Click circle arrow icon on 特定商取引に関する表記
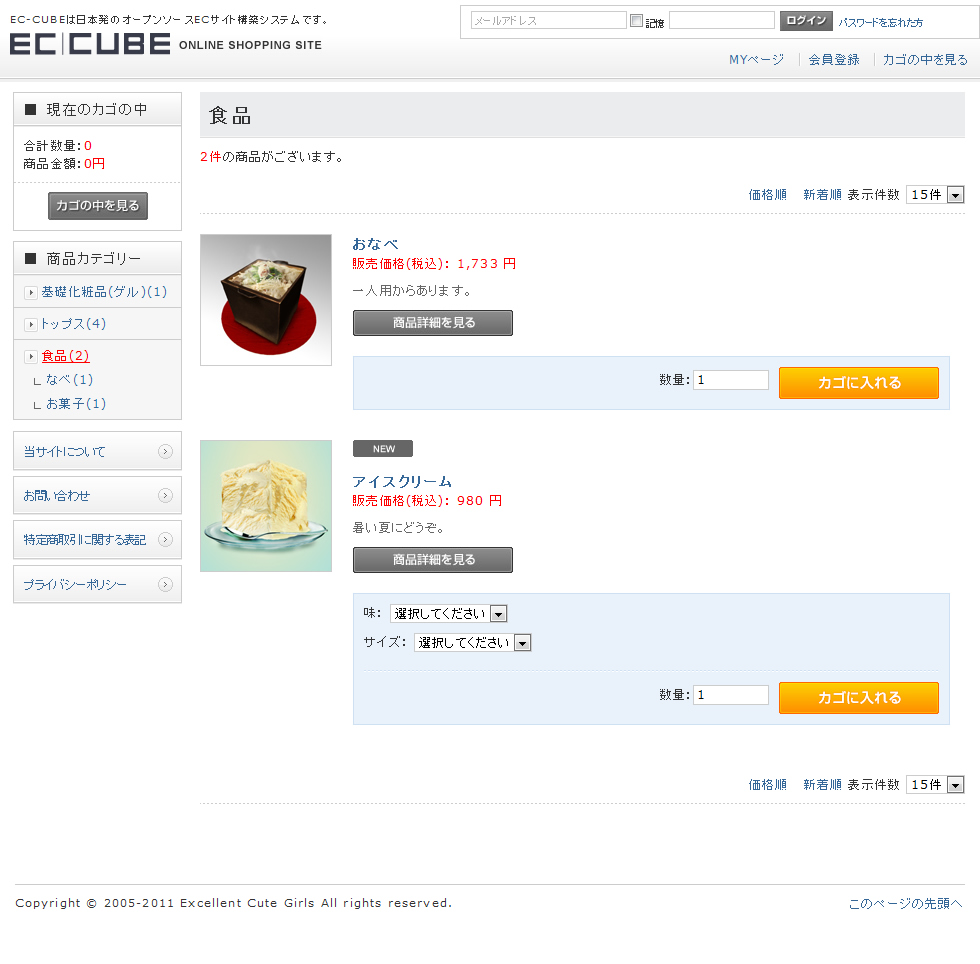The width and height of the screenshot is (980, 964). point(165,540)
